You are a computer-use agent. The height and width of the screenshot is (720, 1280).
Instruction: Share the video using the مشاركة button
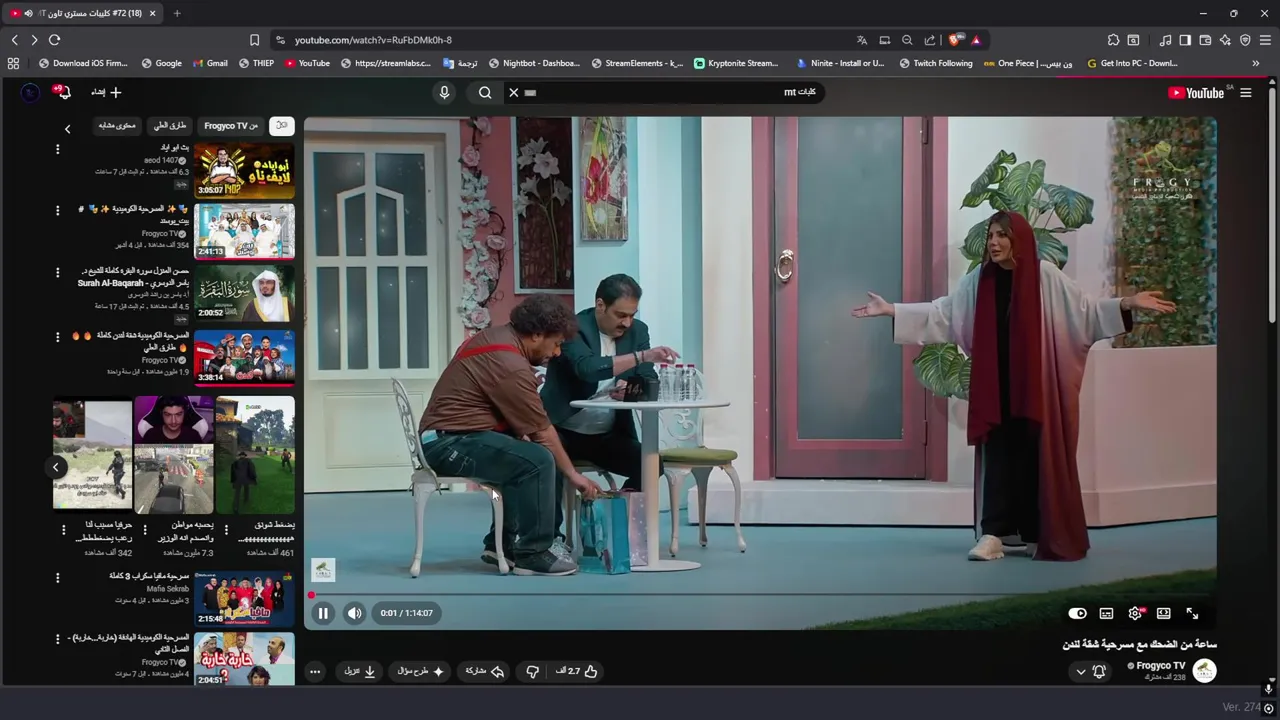[x=485, y=672]
